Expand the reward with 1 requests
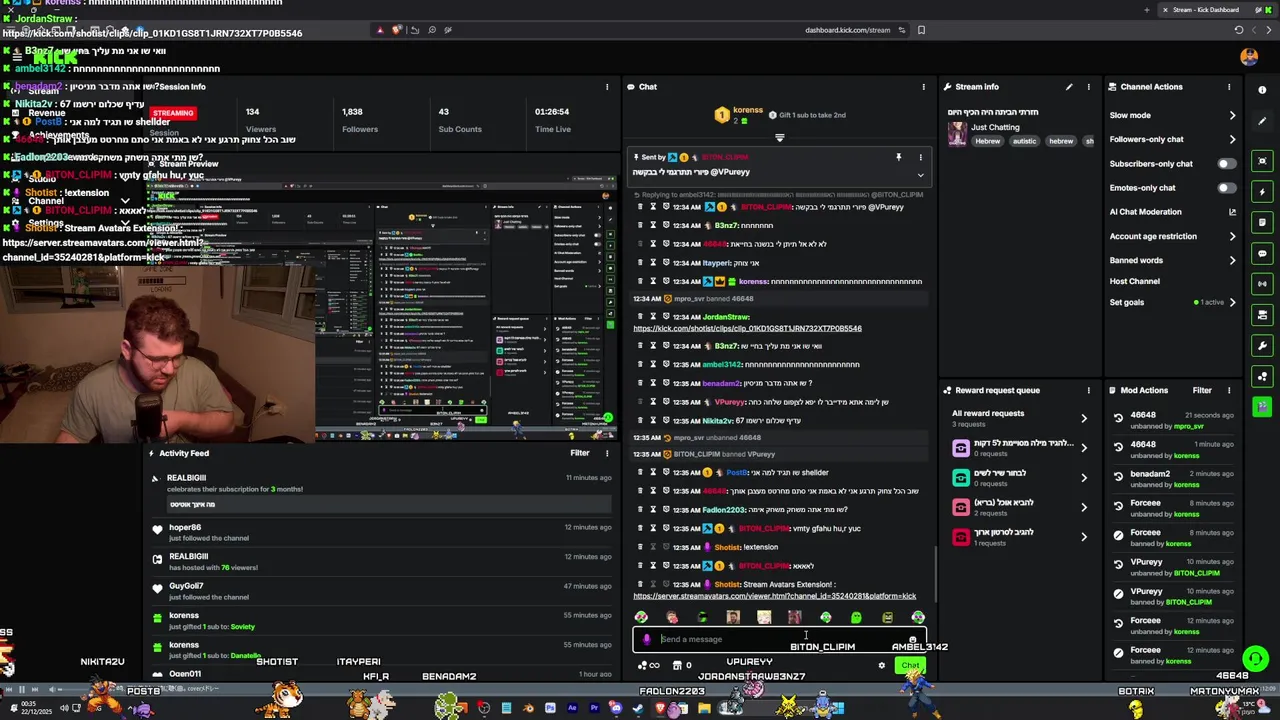Viewport: 1280px width, 720px height. pyautogui.click(x=1083, y=537)
